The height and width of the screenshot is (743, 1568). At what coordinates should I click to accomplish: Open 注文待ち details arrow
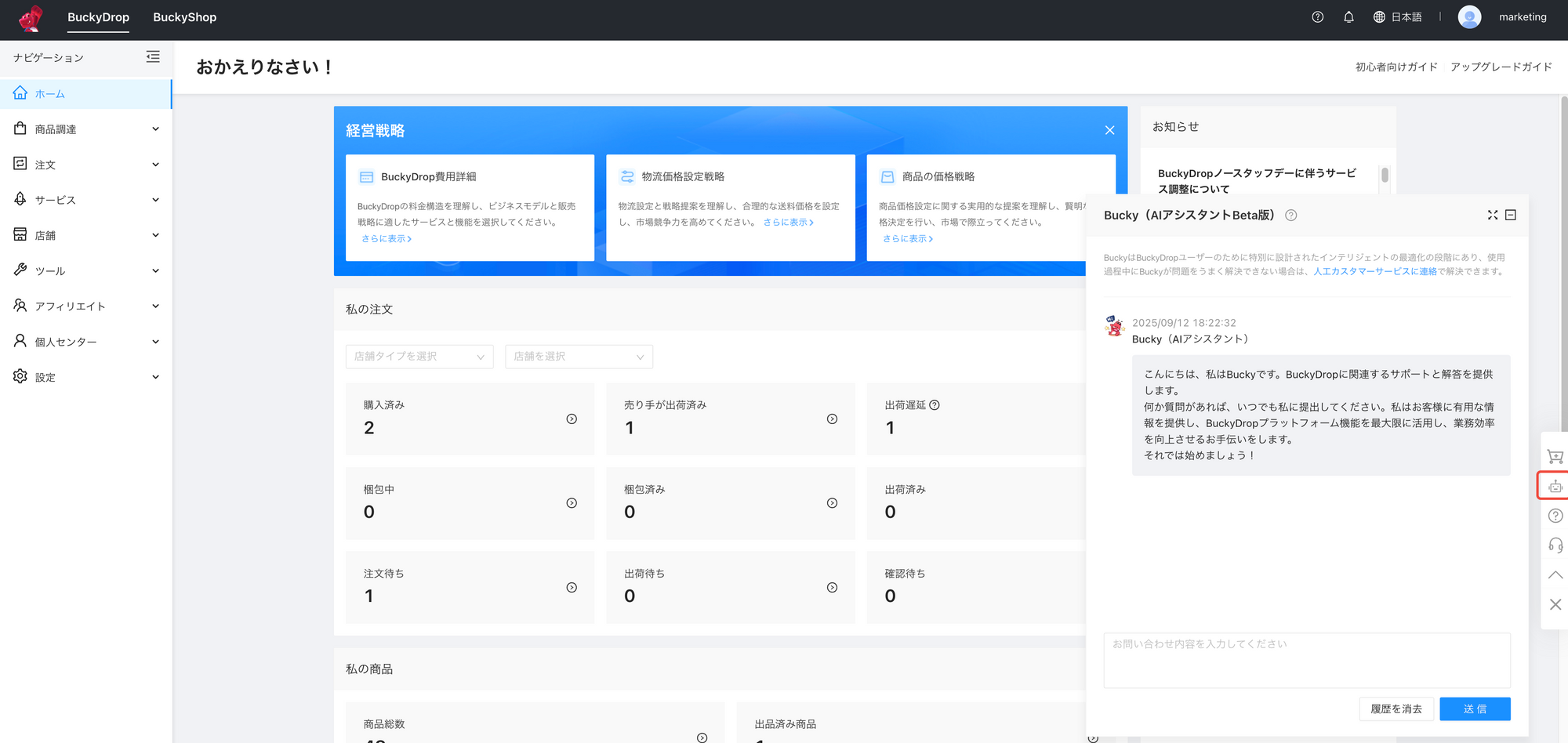pos(572,588)
